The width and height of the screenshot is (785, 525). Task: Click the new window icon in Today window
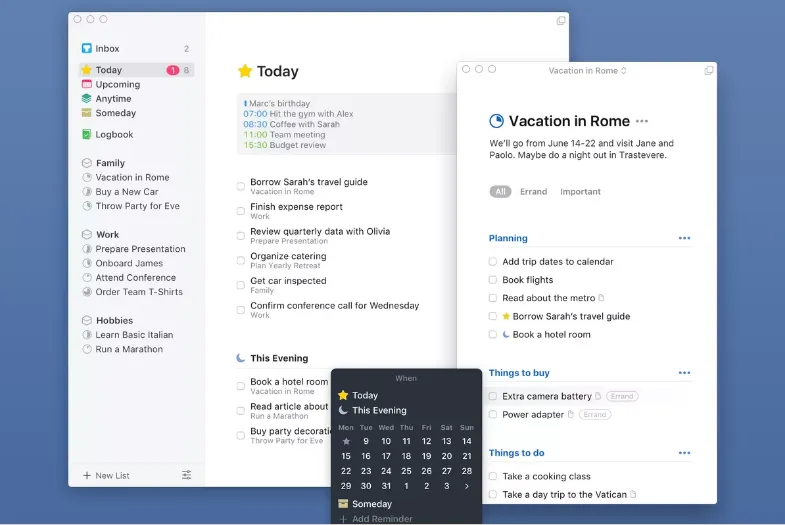point(561,21)
